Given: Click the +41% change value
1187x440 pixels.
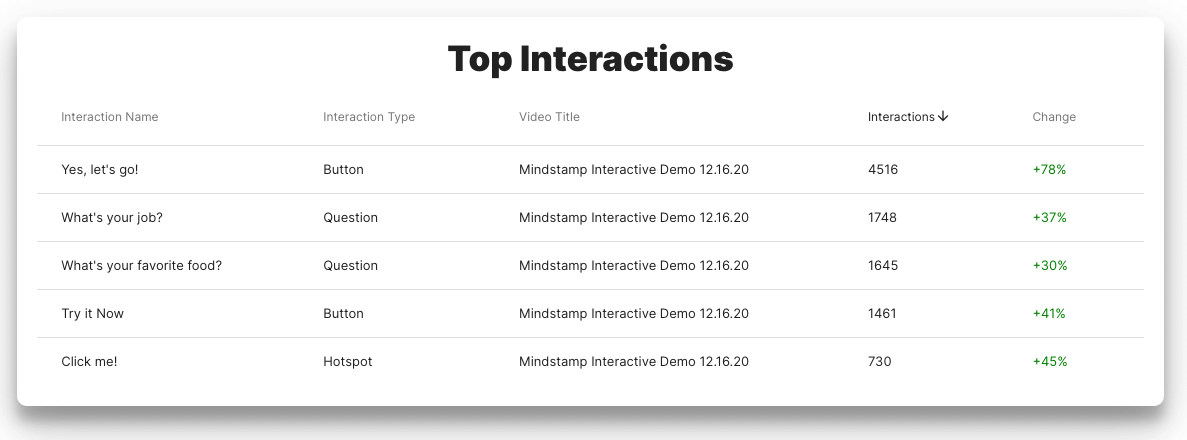Looking at the screenshot, I should point(1049,314).
